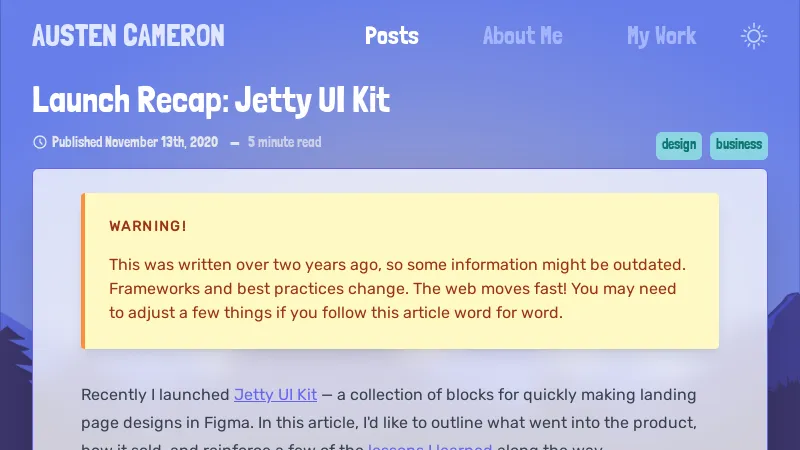Open the Posts navigation item

click(391, 37)
